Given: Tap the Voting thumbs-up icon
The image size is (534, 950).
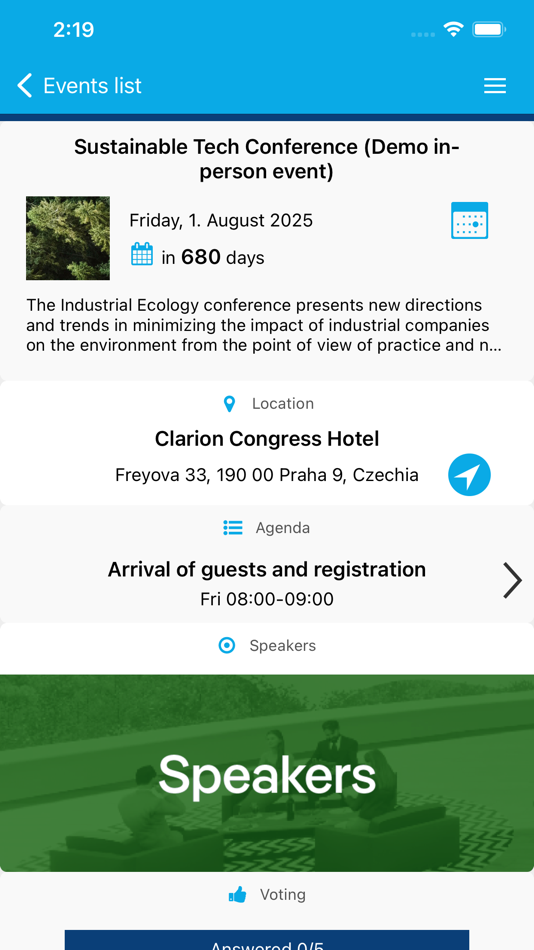Looking at the screenshot, I should [238, 894].
